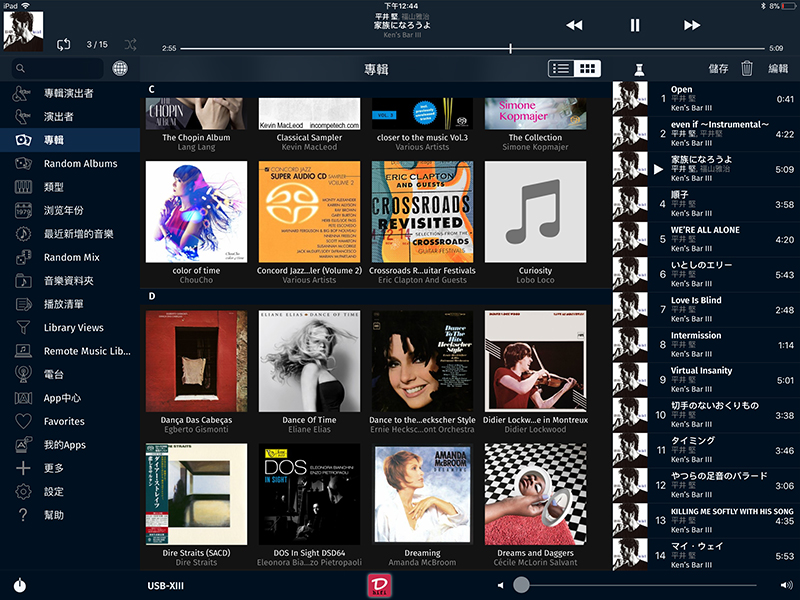Delete playlist using trash icon

pyautogui.click(x=746, y=69)
